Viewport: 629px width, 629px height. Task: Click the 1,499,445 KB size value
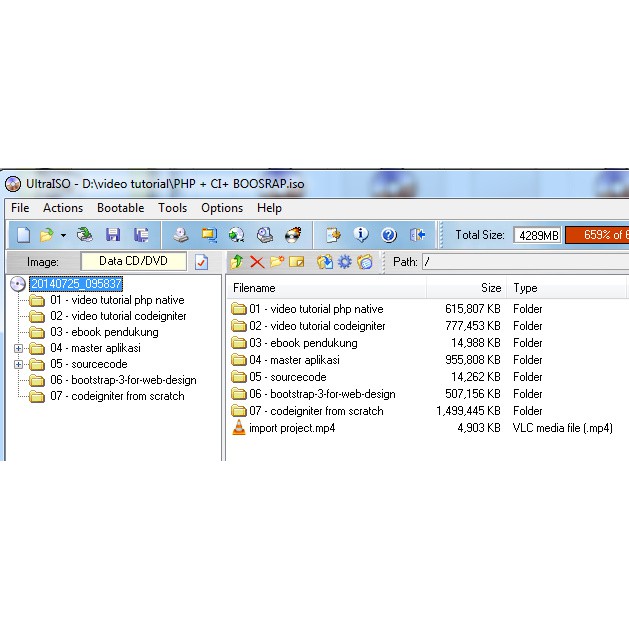pos(468,411)
